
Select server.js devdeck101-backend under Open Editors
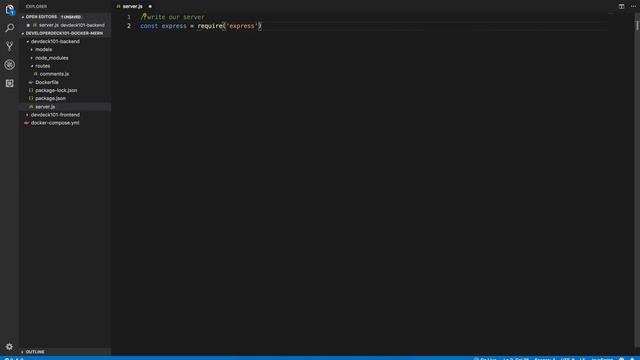(71, 25)
